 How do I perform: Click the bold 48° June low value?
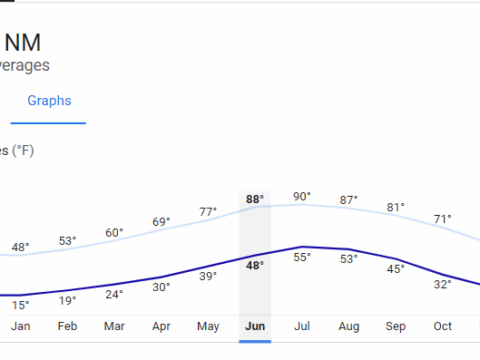coord(255,266)
